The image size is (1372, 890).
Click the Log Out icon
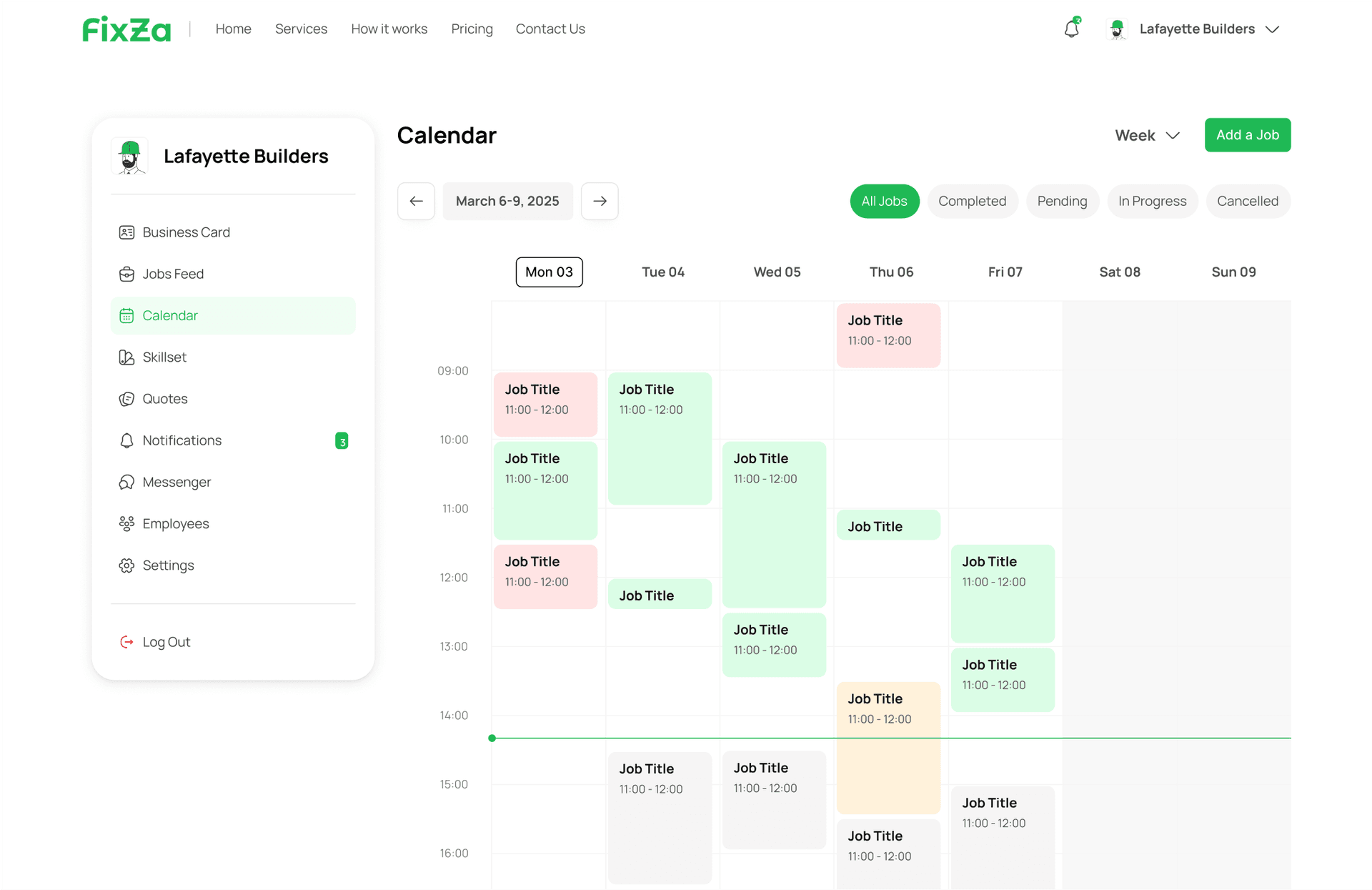tap(126, 642)
